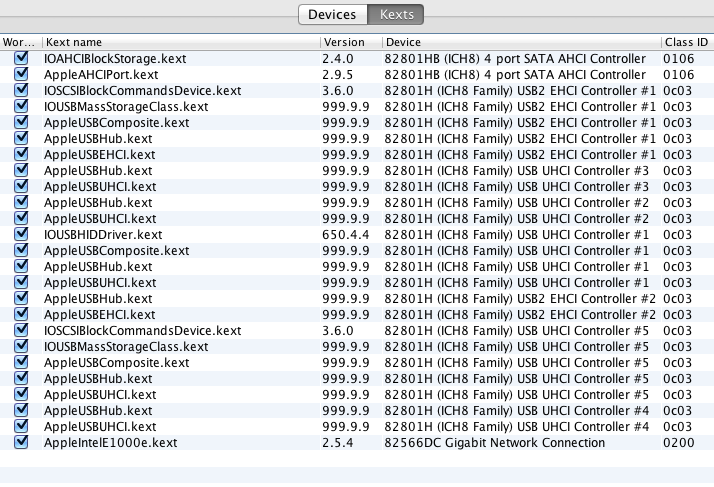Screen dimensions: 714x487
Task: Select AppleUSBHub.kext name on UHCI Controller #1
Action: (98, 267)
